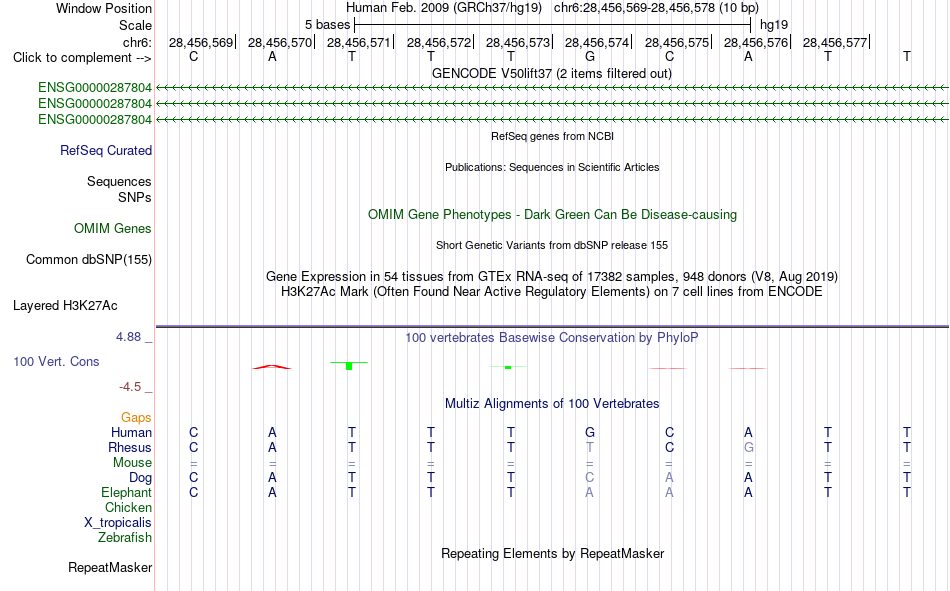This screenshot has height=591, width=950.
Task: Click the Window Position row label
Action: point(104,8)
